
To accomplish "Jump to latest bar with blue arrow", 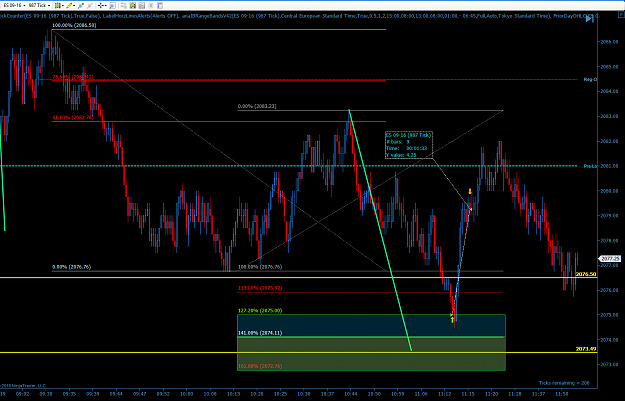I will click(590, 19).
